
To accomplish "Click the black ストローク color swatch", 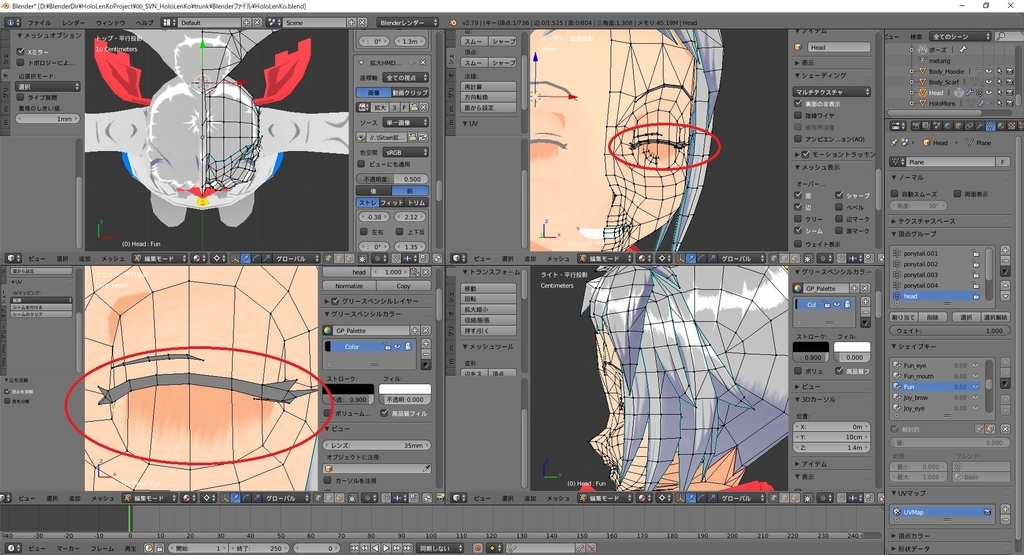I will click(349, 389).
